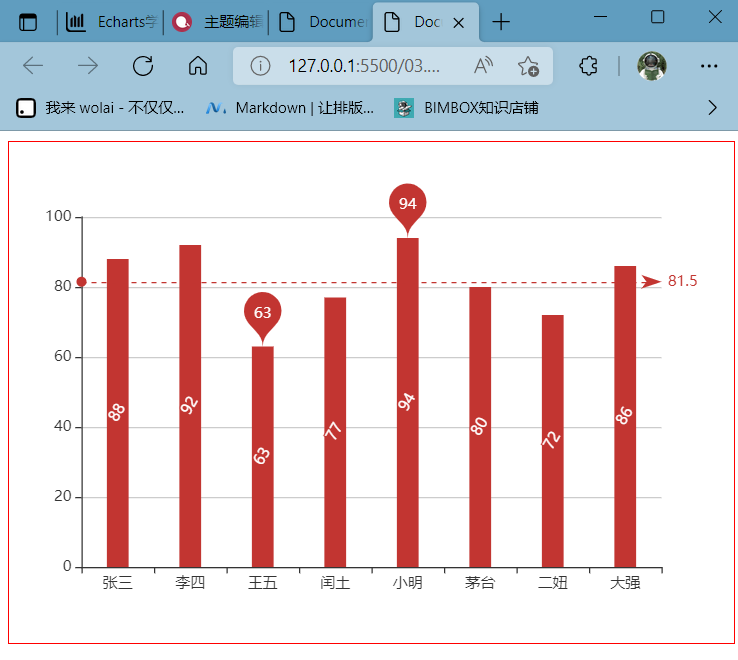Screen dimensions: 738x660
Task: View site information icon in address bar
Action: [260, 66]
